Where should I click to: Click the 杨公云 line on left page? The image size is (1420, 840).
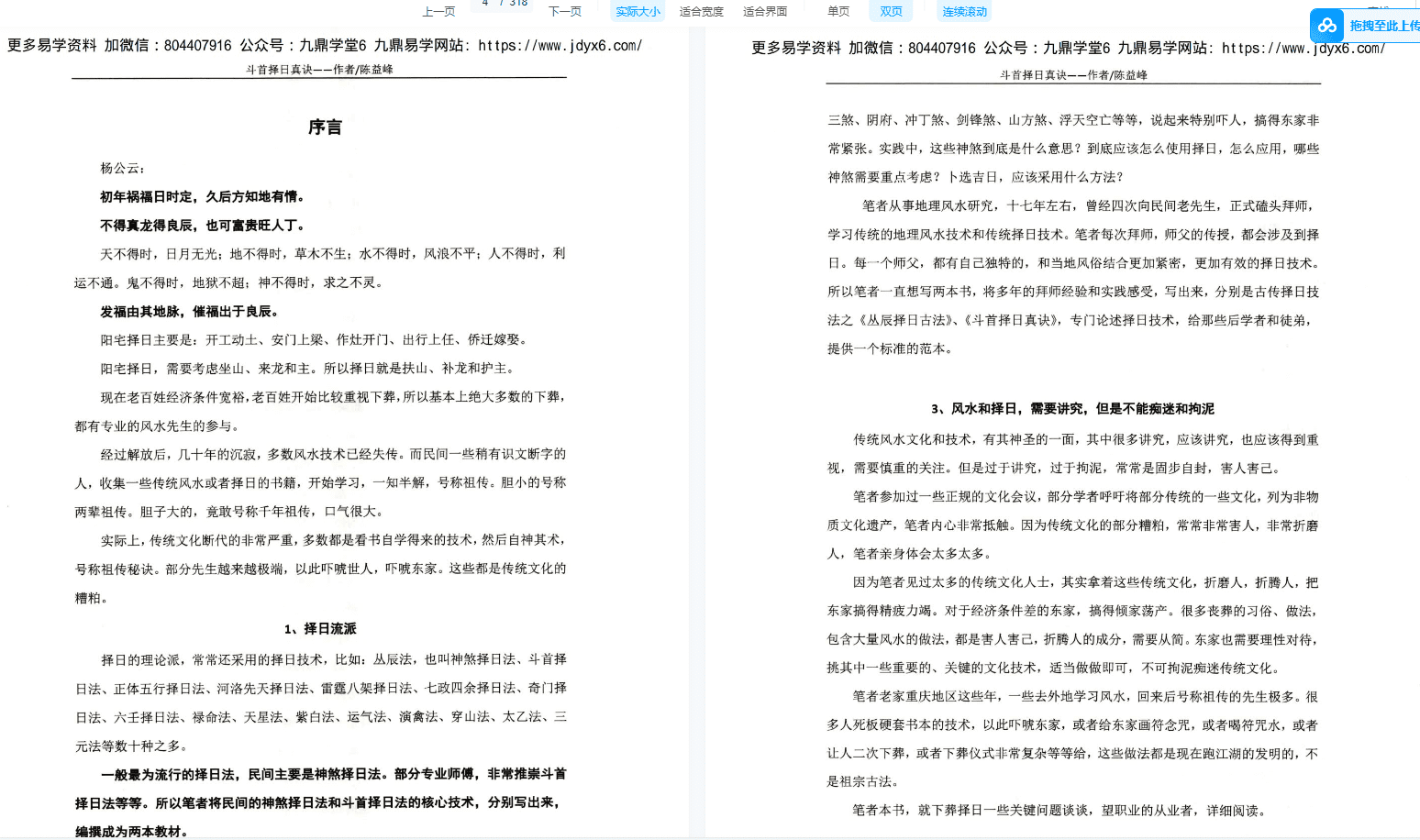(x=122, y=168)
